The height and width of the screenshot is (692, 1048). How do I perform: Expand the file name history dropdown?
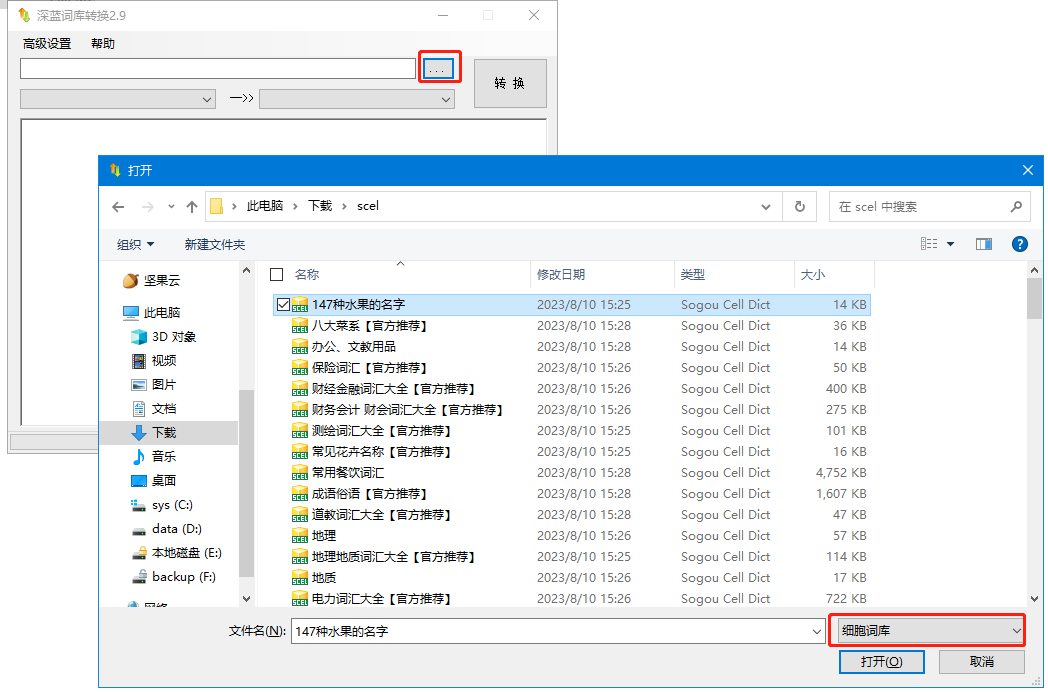click(x=815, y=632)
